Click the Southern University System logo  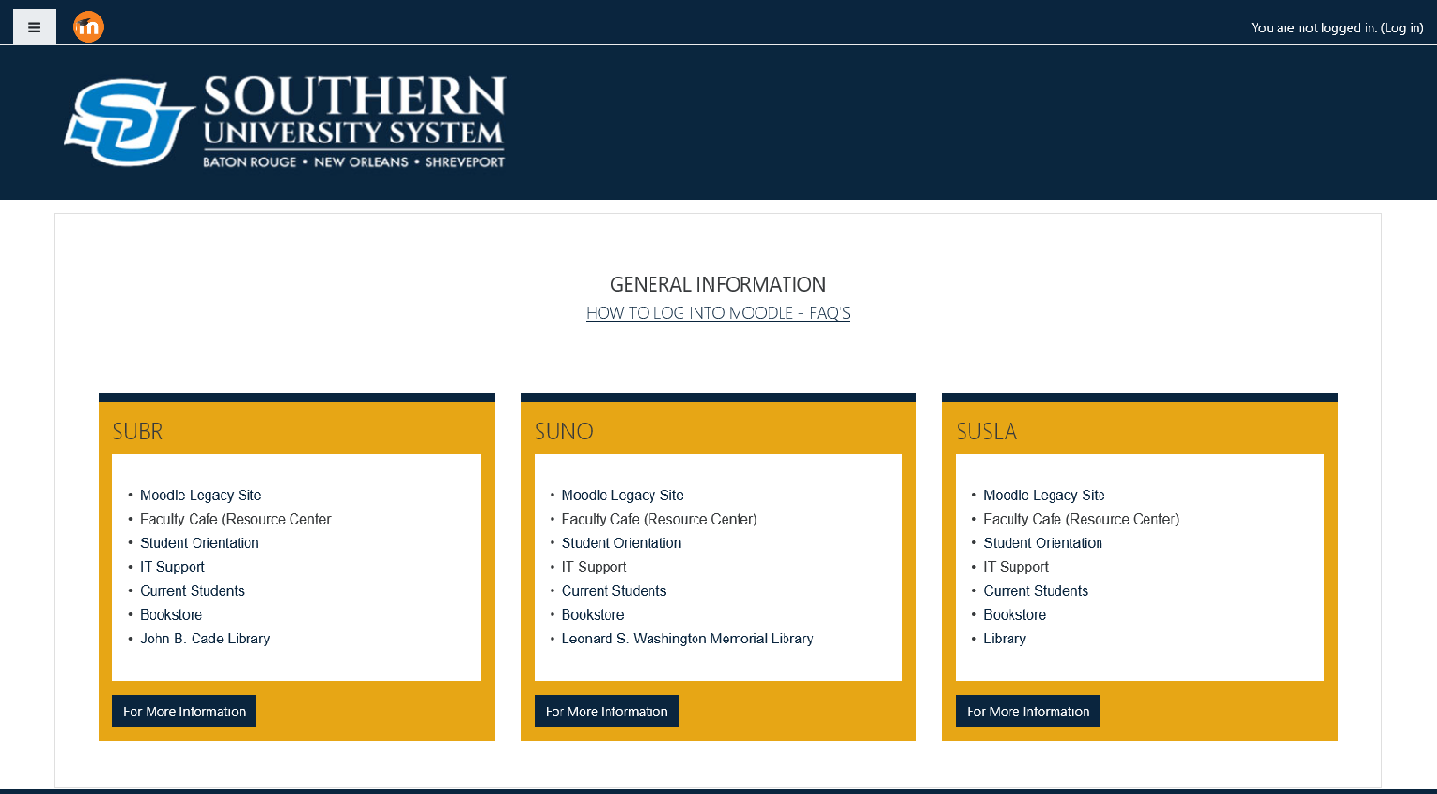click(285, 121)
